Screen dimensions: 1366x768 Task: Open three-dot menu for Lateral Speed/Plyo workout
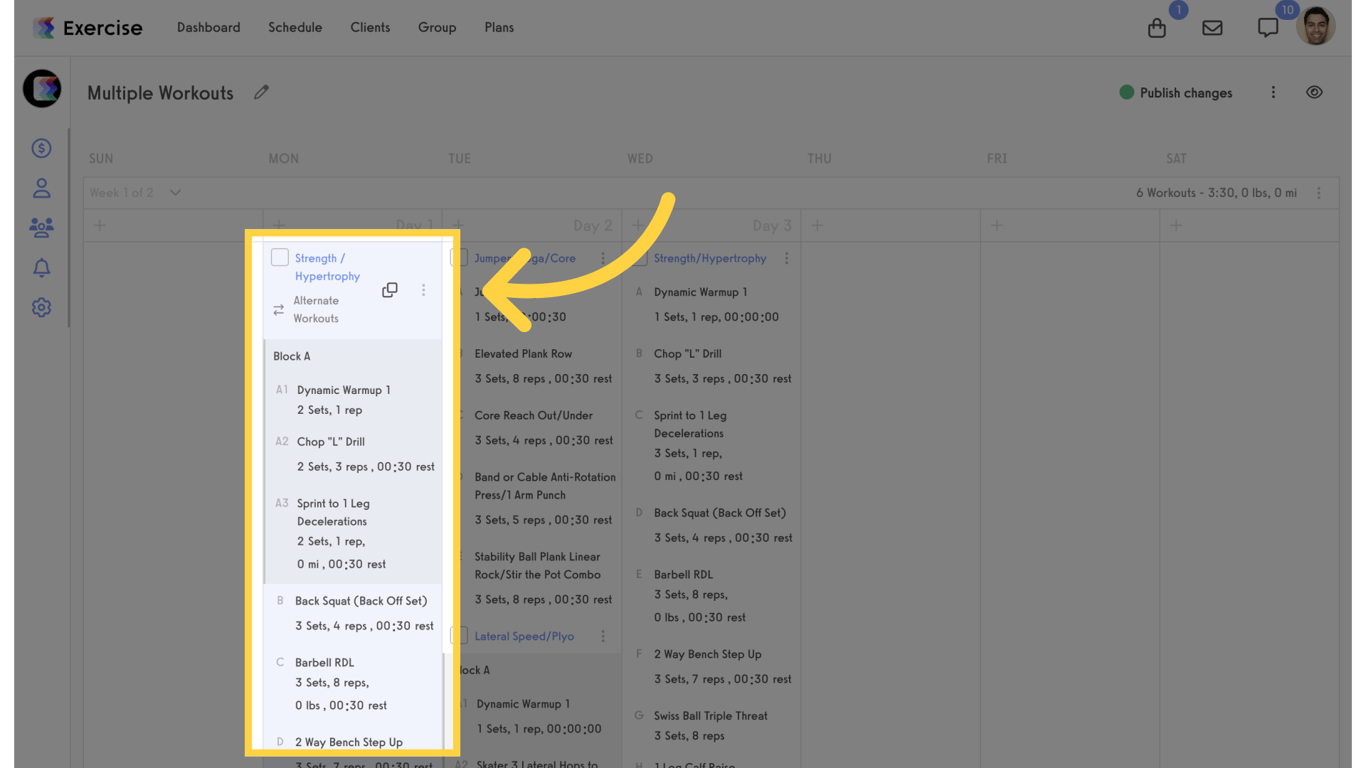pyautogui.click(x=603, y=636)
